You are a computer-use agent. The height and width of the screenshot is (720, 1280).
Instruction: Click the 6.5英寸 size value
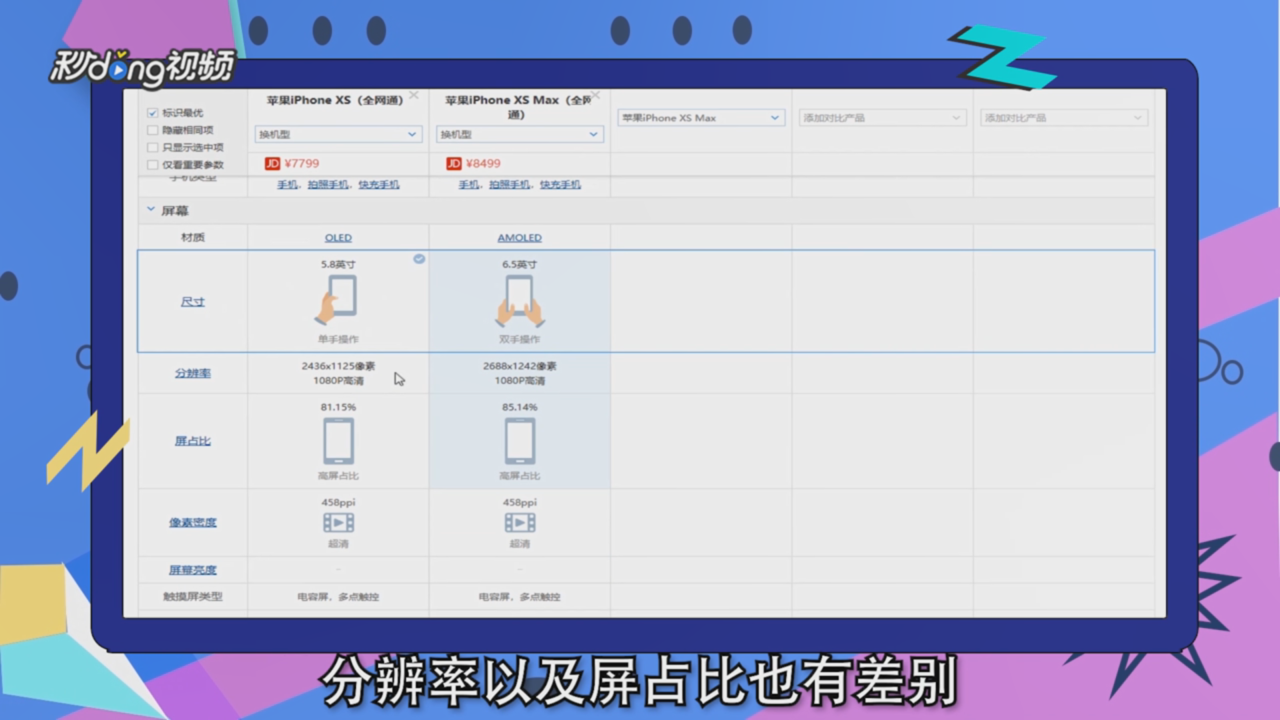coord(520,264)
